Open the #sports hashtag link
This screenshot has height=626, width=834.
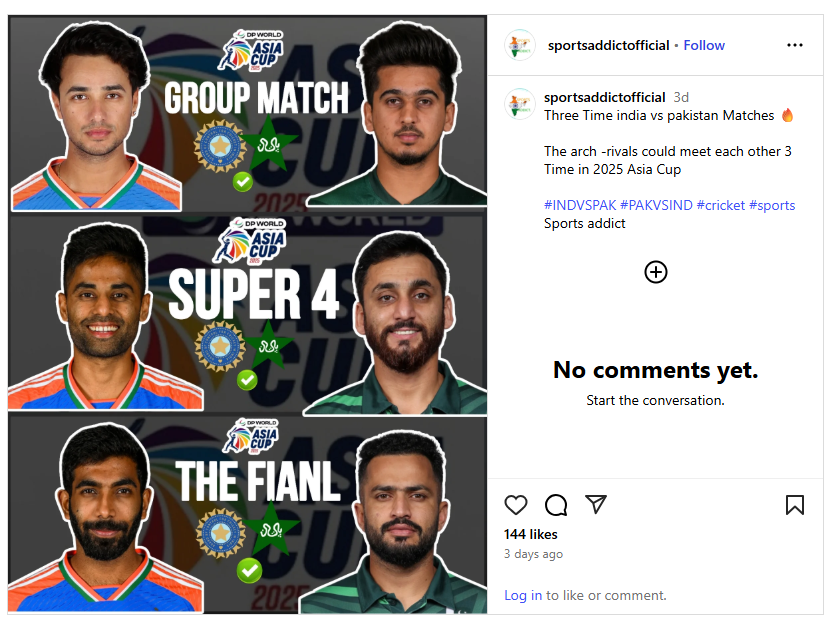[x=772, y=205]
